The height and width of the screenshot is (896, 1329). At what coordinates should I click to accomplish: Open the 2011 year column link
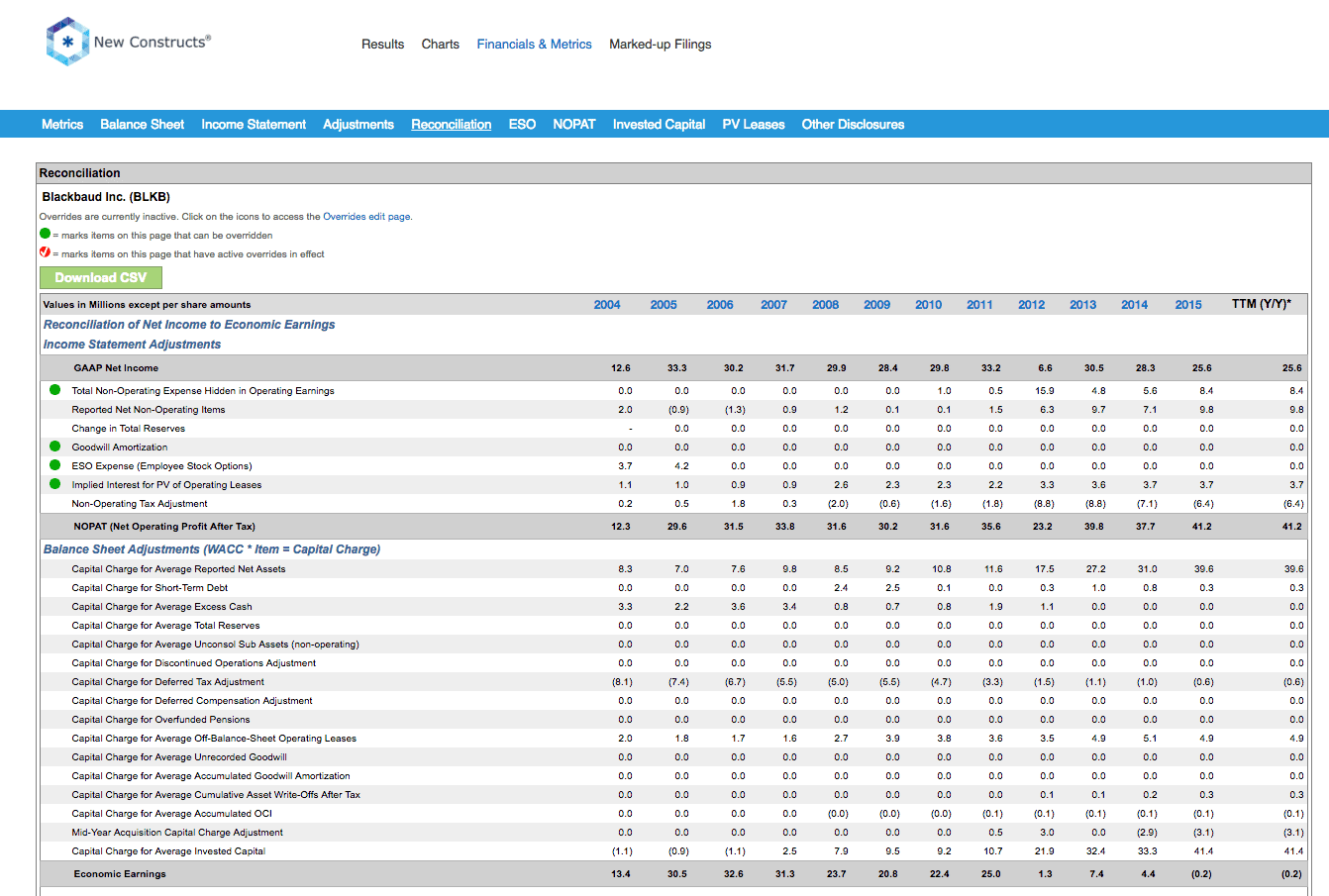pyautogui.click(x=980, y=305)
